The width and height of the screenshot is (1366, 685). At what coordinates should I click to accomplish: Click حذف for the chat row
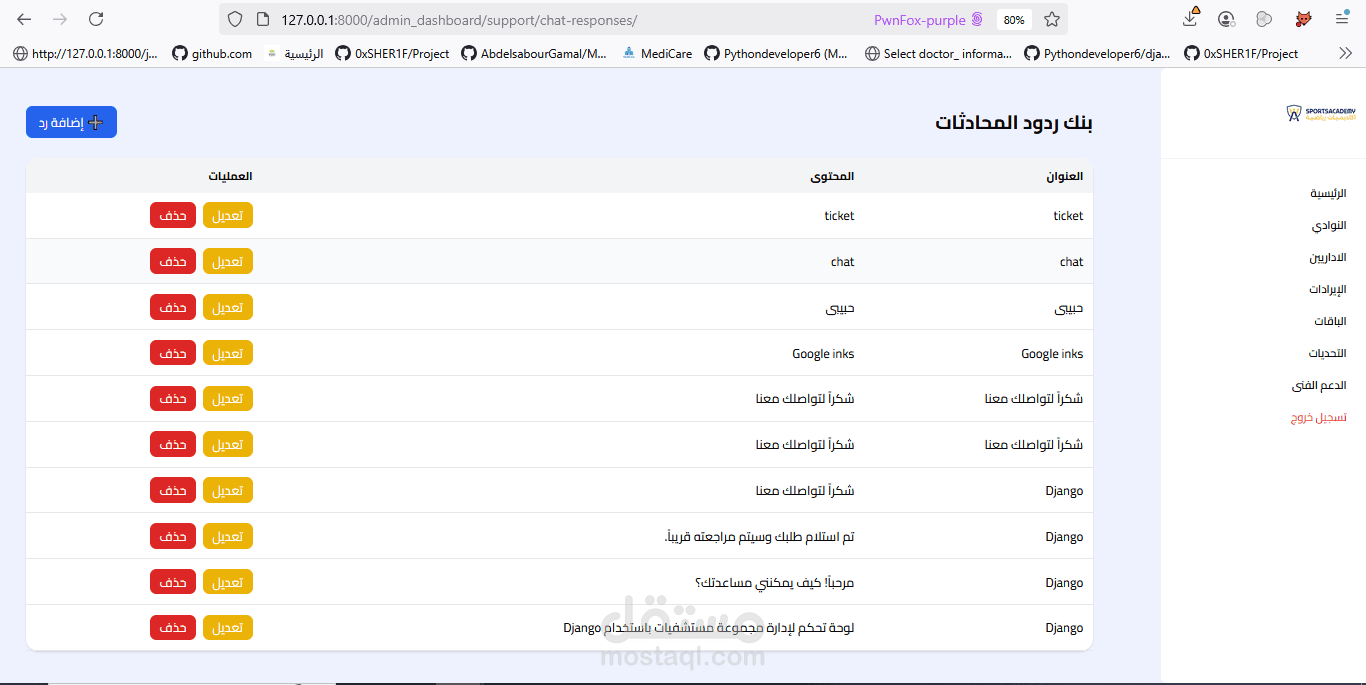pos(173,261)
